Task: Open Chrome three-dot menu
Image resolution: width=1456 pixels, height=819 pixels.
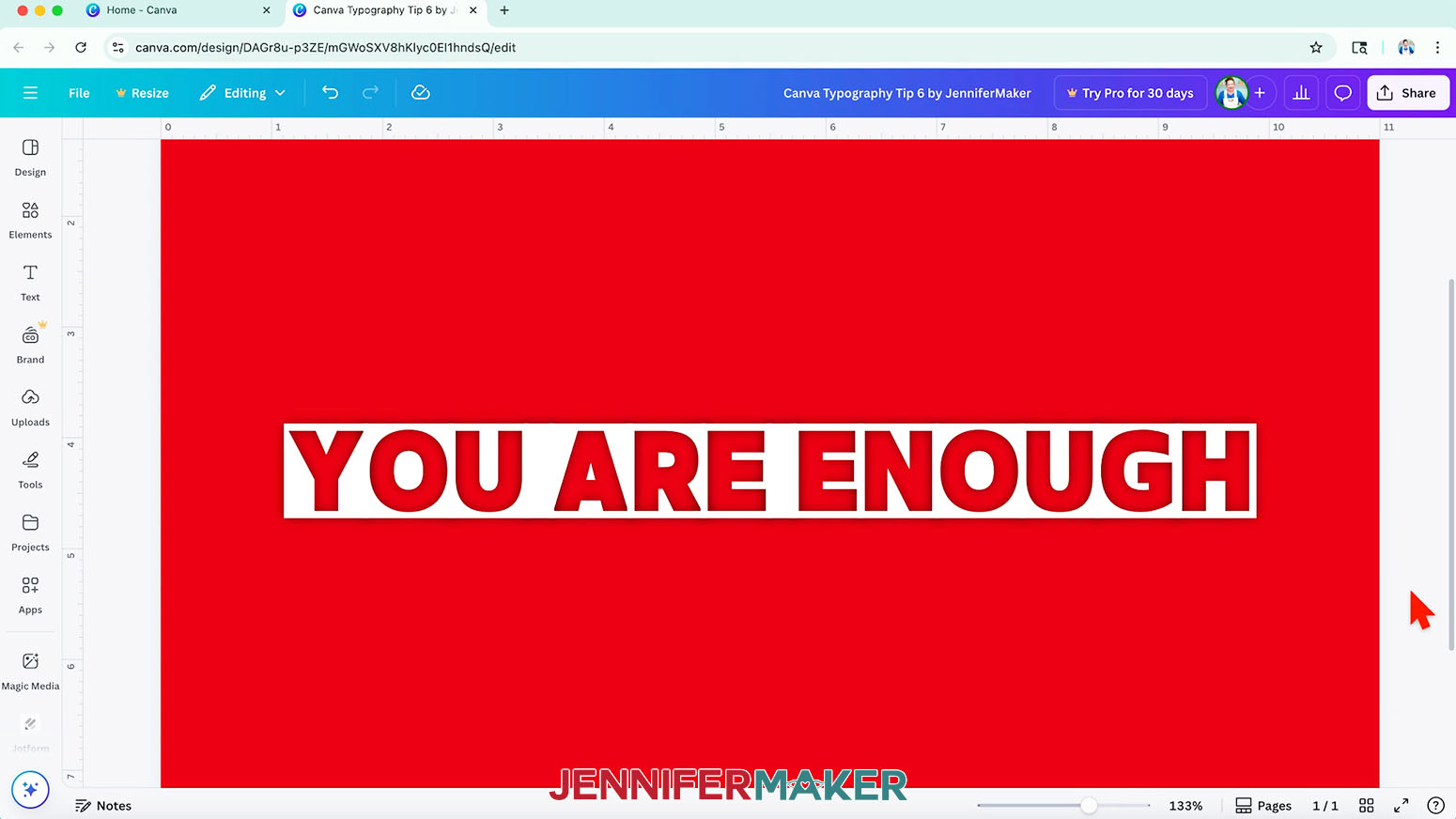Action: 1437,47
